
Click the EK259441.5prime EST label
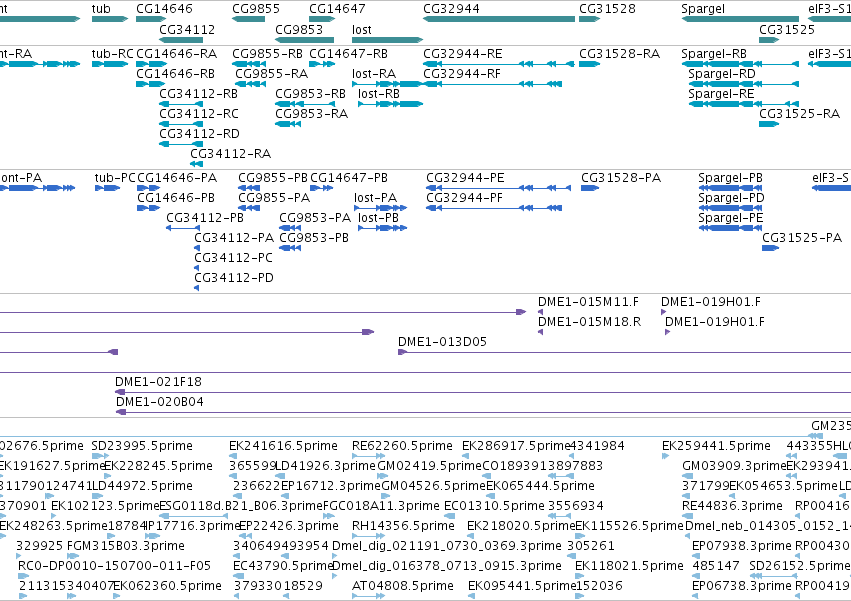[x=716, y=446]
